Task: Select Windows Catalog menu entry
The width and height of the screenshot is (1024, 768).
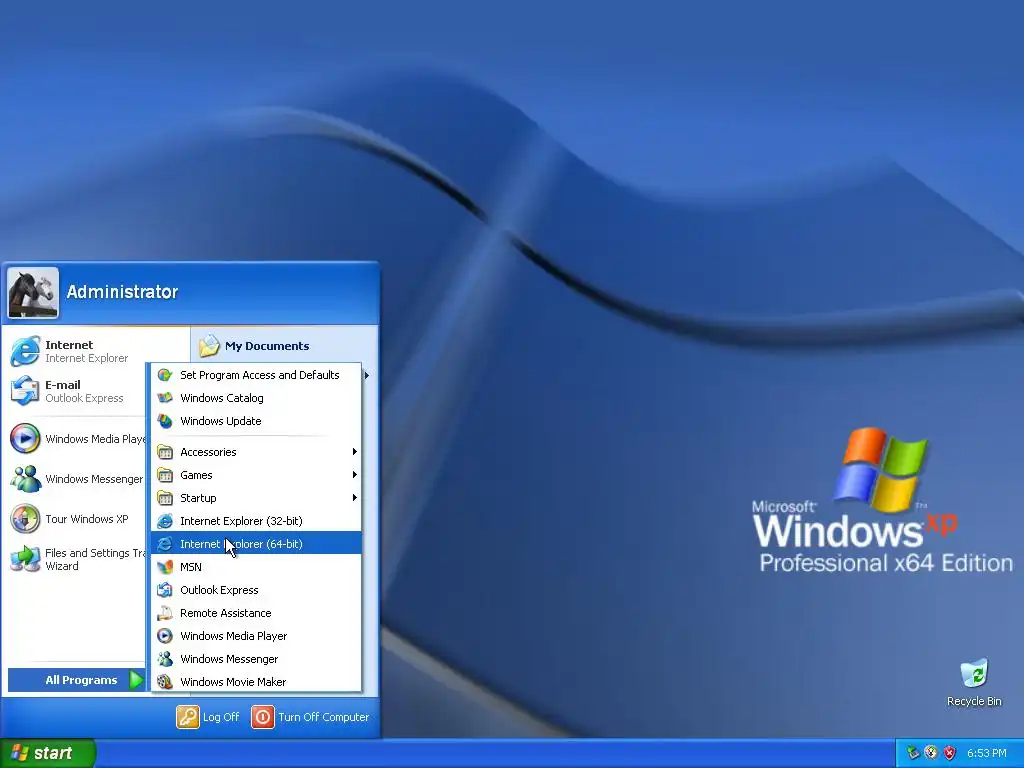Action: pos(256,398)
